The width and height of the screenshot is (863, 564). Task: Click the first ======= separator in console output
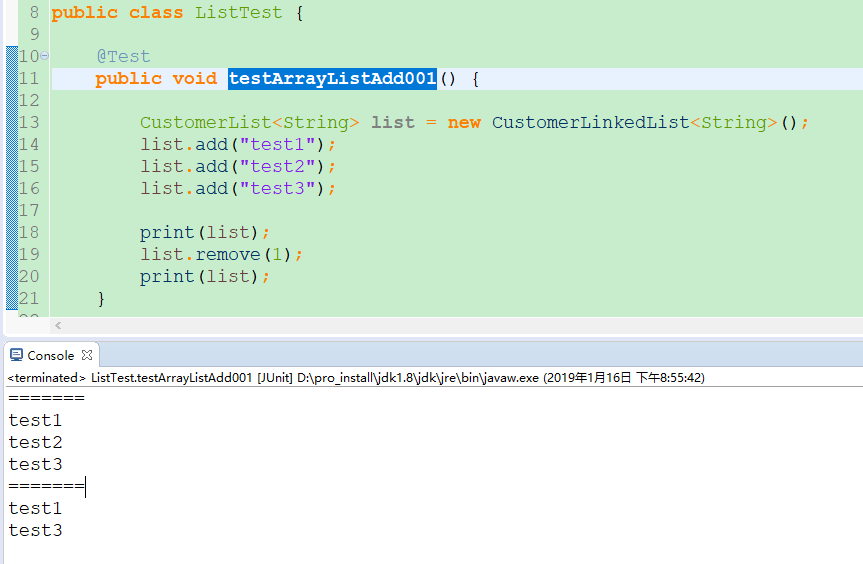(x=46, y=398)
